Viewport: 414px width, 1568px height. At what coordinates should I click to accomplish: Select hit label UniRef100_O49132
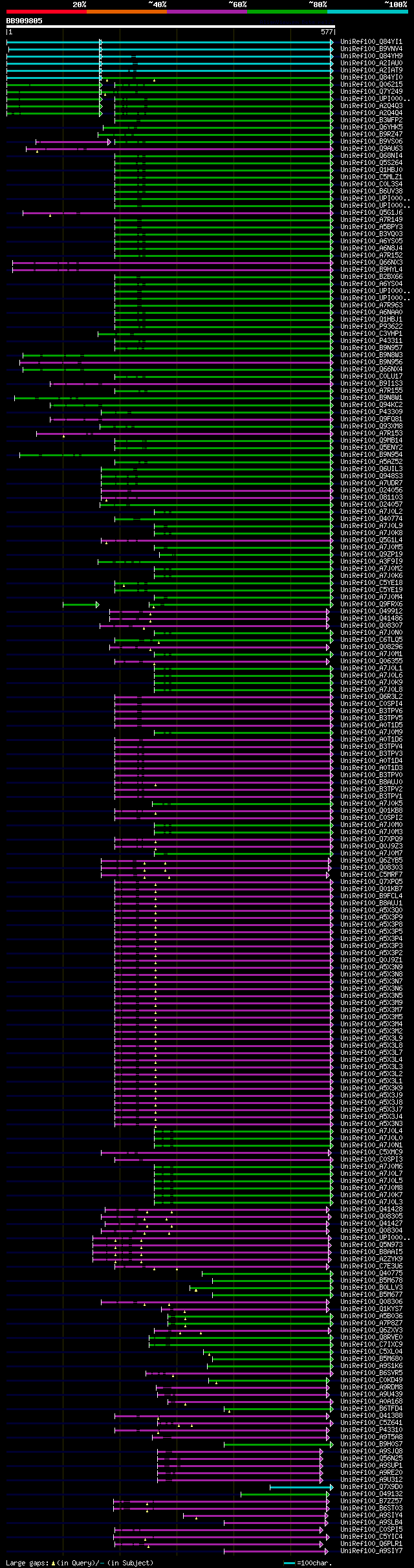coord(371,1494)
